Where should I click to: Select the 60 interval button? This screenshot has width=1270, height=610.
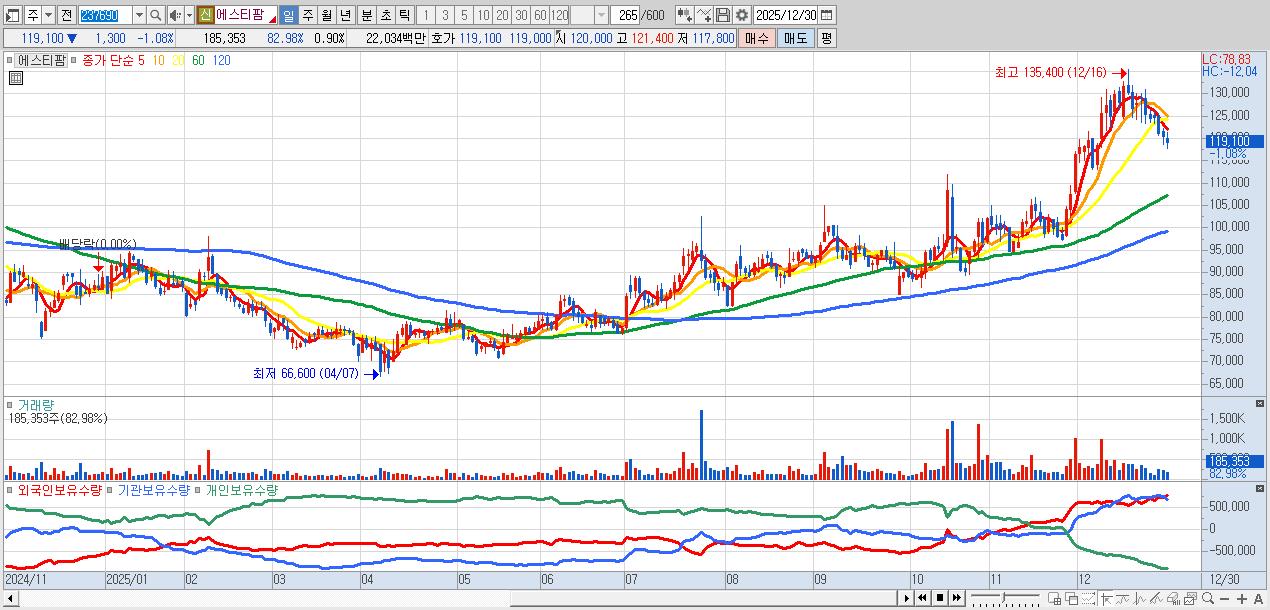[540, 15]
